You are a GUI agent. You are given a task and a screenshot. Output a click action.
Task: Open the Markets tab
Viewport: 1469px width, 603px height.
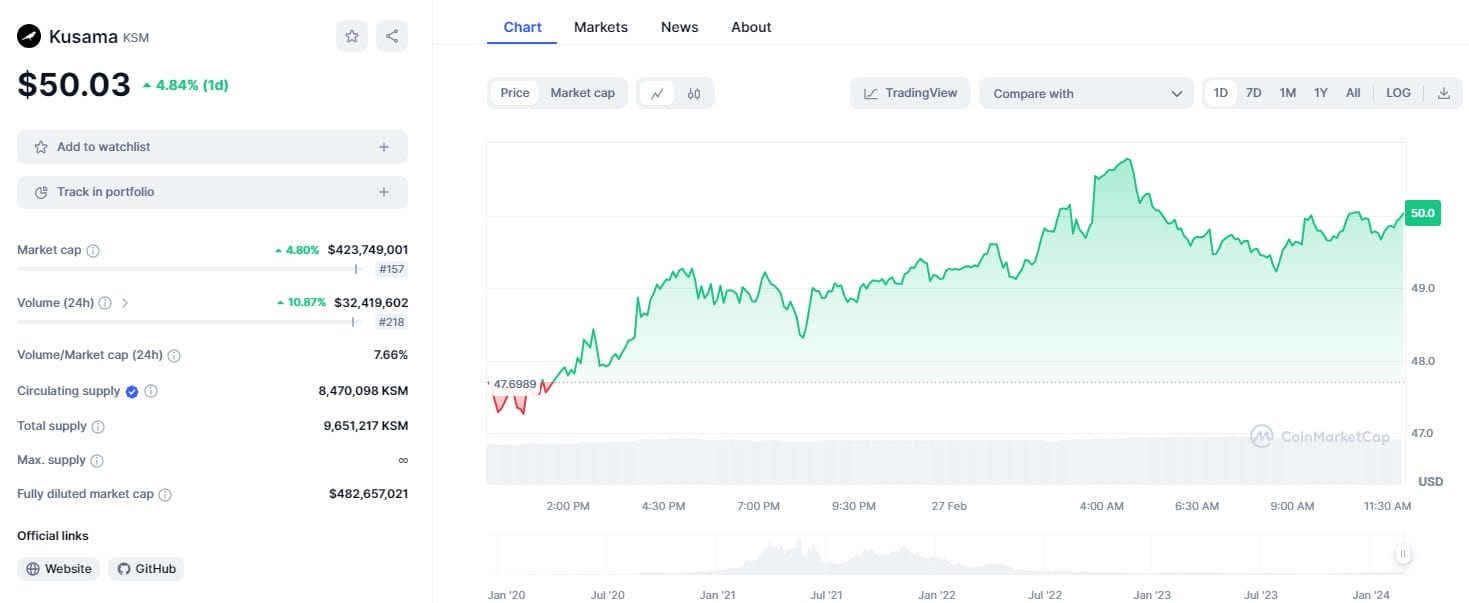(601, 27)
